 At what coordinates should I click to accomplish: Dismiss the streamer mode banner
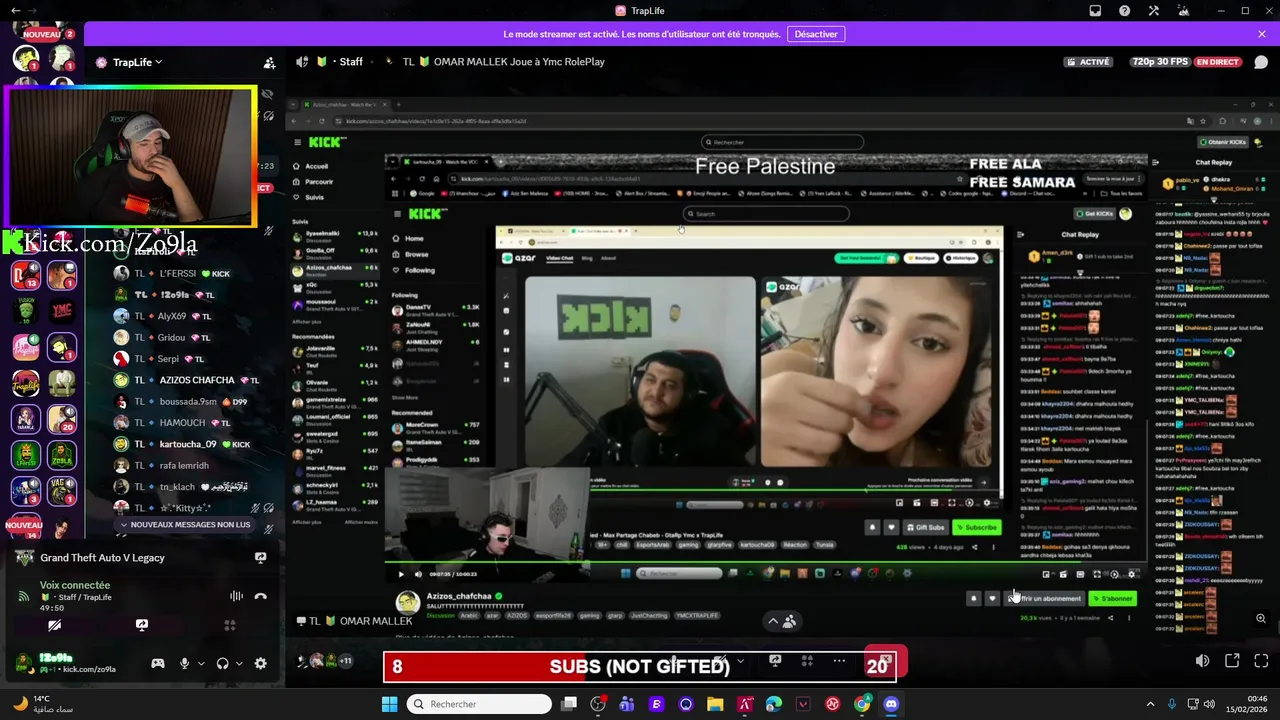pos(1262,34)
